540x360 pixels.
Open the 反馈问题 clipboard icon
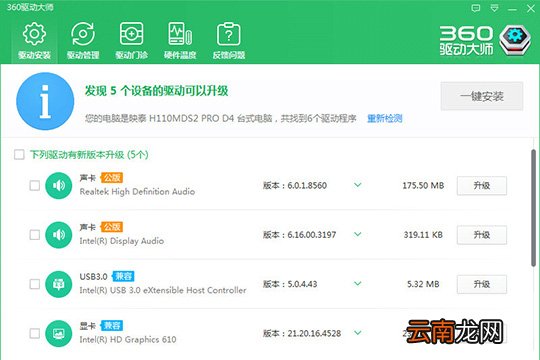(229, 34)
